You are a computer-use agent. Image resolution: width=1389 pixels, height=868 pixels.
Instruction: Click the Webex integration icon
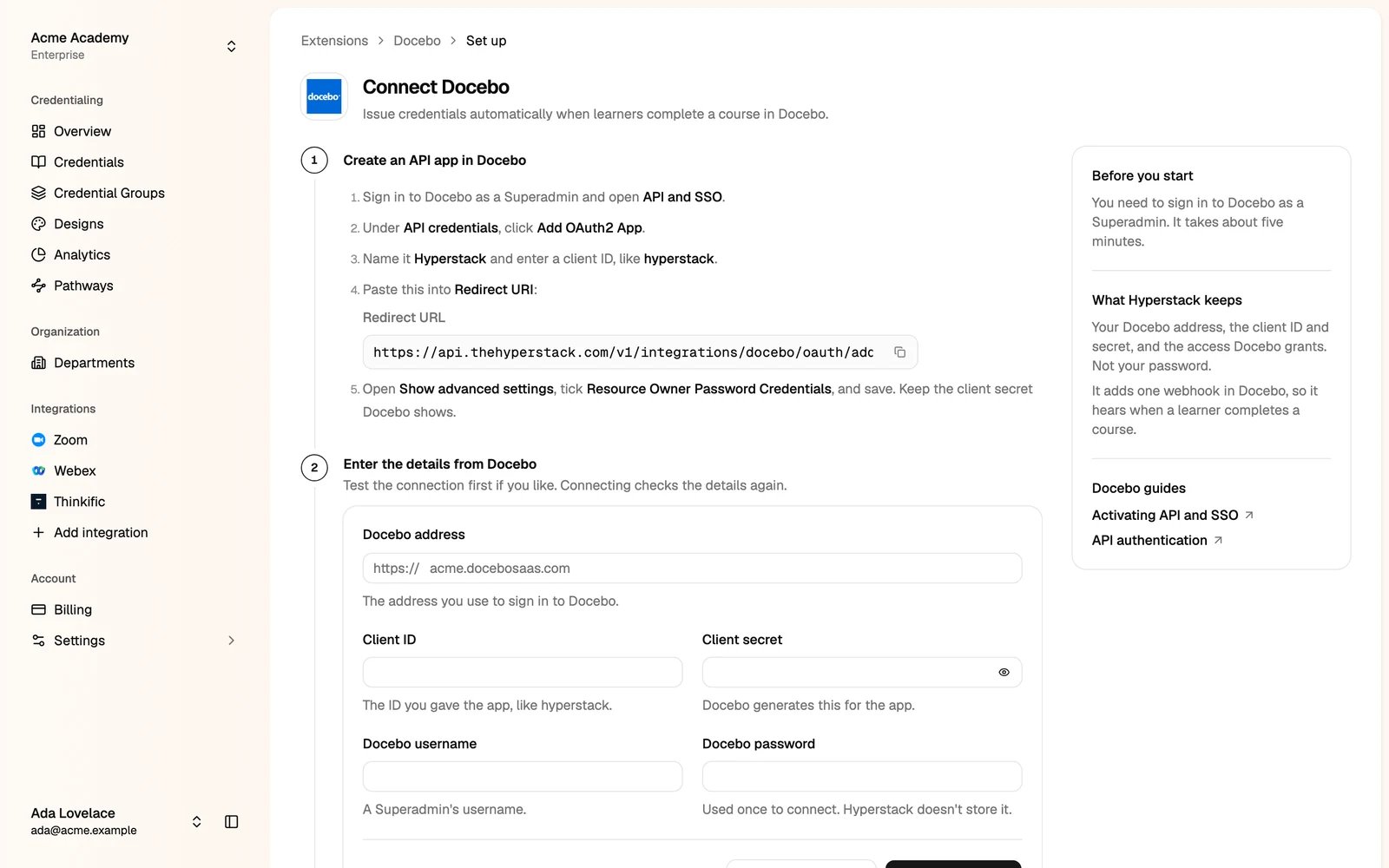(38, 470)
